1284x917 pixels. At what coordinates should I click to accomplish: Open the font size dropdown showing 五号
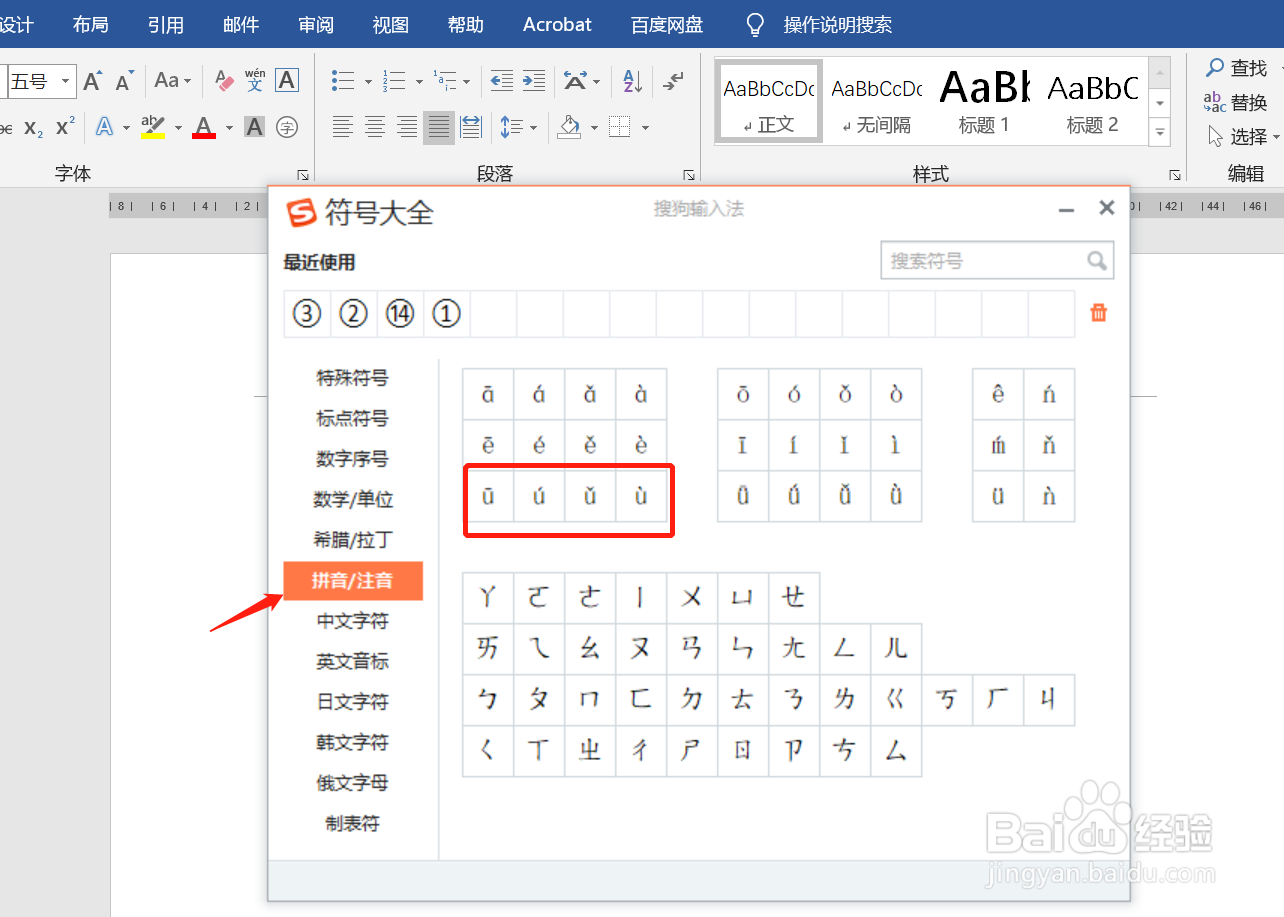coord(64,80)
